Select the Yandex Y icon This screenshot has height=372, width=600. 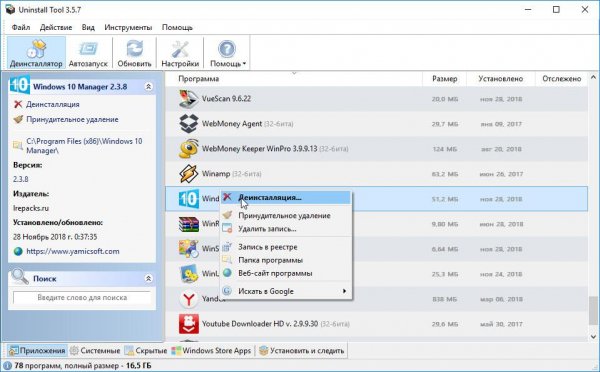click(189, 299)
